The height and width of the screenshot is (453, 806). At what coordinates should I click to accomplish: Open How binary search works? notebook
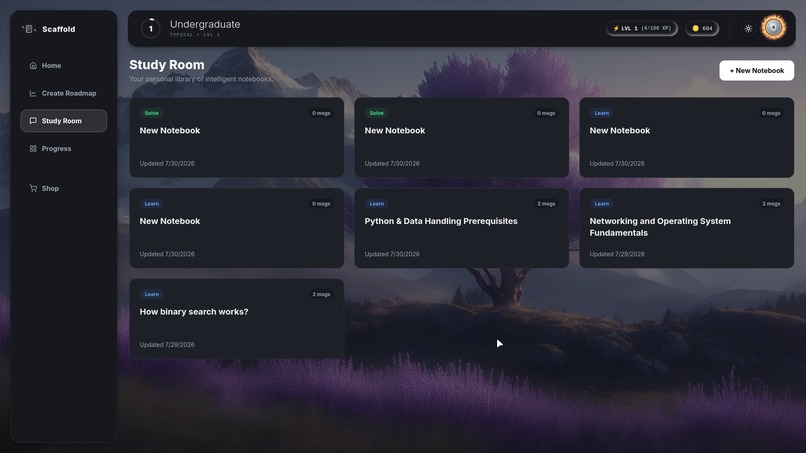pyautogui.click(x=236, y=319)
